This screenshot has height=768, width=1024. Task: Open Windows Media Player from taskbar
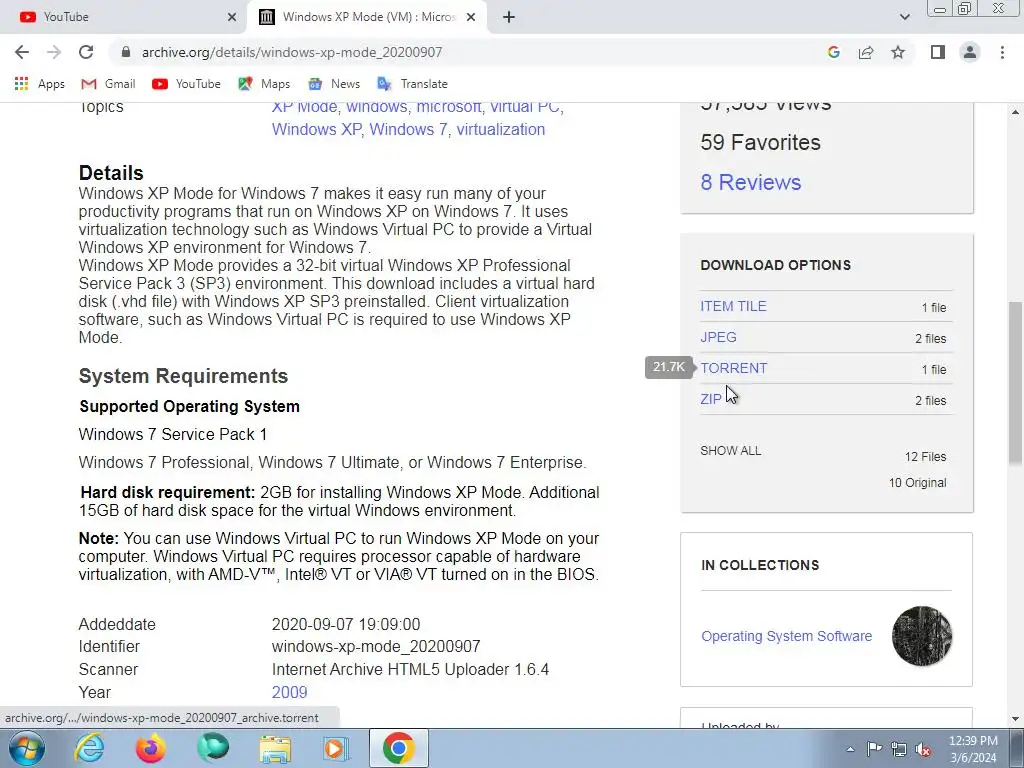tap(336, 748)
